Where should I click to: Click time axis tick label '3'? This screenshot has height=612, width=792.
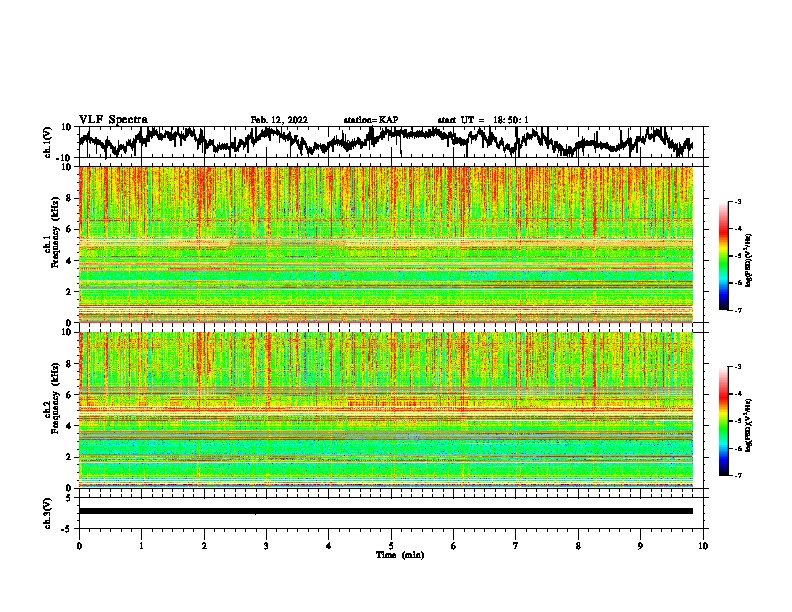pyautogui.click(x=266, y=546)
